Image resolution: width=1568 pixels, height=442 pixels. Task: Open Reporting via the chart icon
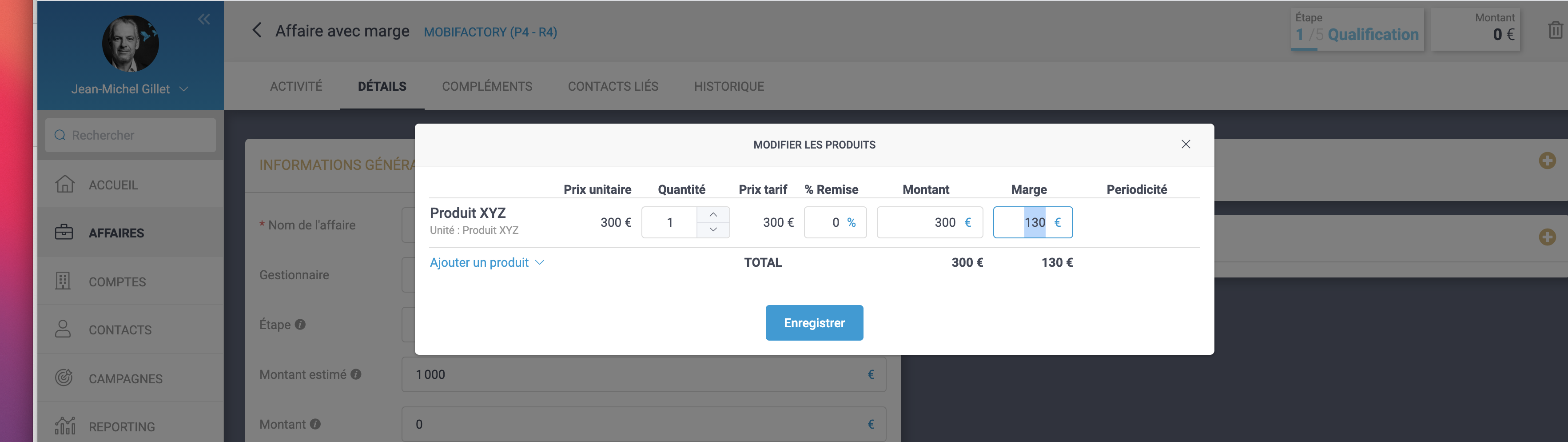[64, 426]
